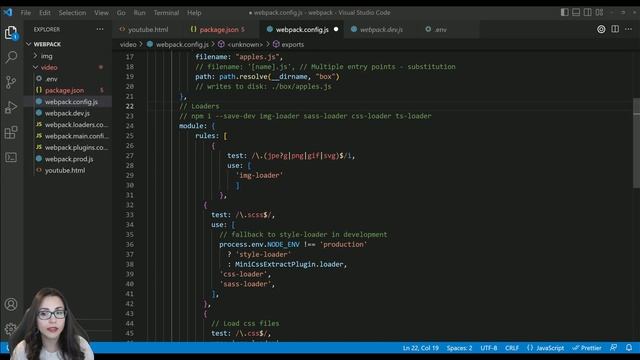Open the Extensions view

11,132
